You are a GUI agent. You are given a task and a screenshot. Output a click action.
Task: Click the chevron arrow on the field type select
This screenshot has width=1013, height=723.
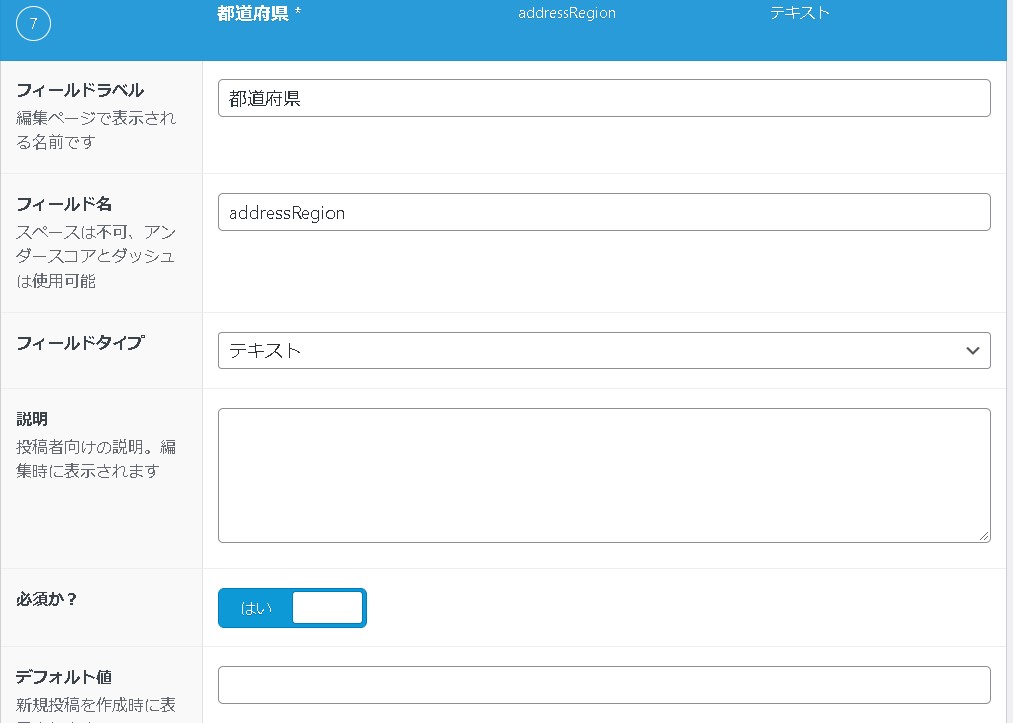(x=972, y=351)
